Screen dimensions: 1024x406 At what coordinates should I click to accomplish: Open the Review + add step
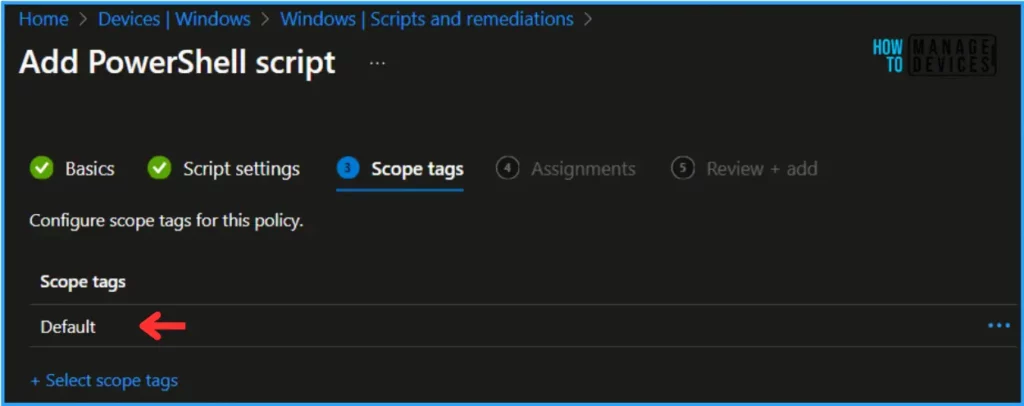(761, 169)
